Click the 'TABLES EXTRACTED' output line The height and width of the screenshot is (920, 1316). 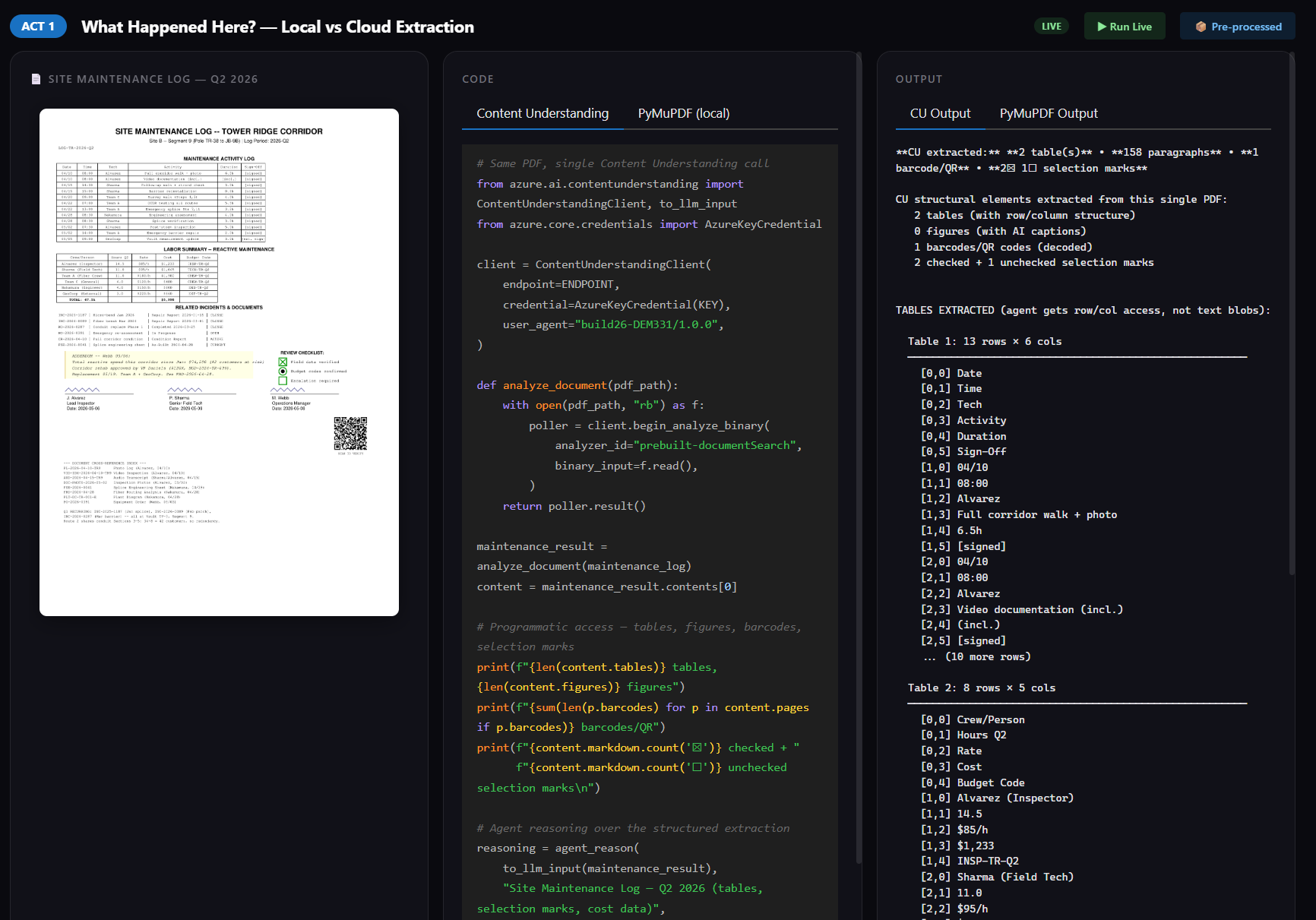(1083, 310)
